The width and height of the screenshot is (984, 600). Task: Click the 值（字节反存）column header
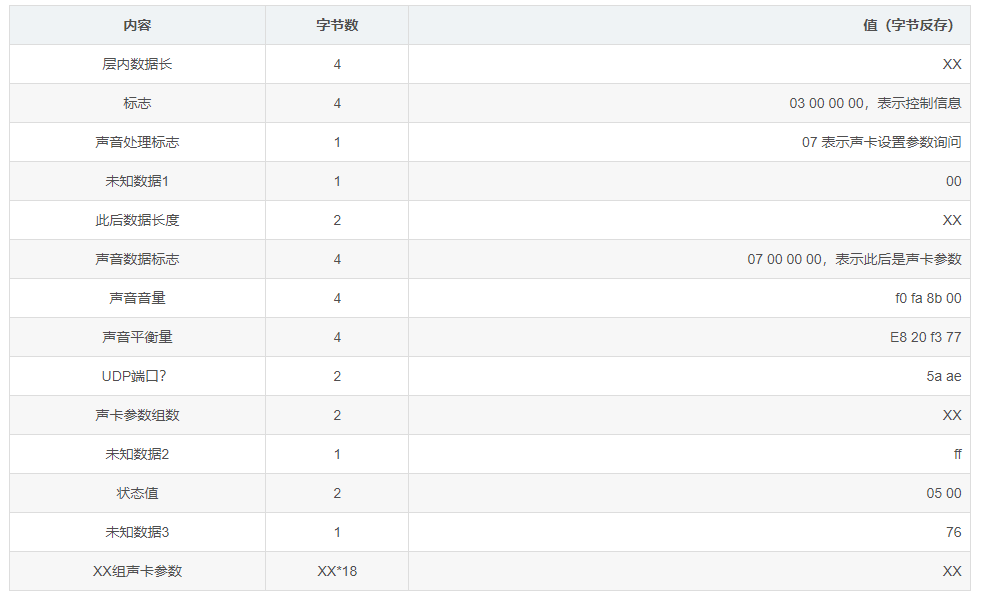[x=908, y=25]
